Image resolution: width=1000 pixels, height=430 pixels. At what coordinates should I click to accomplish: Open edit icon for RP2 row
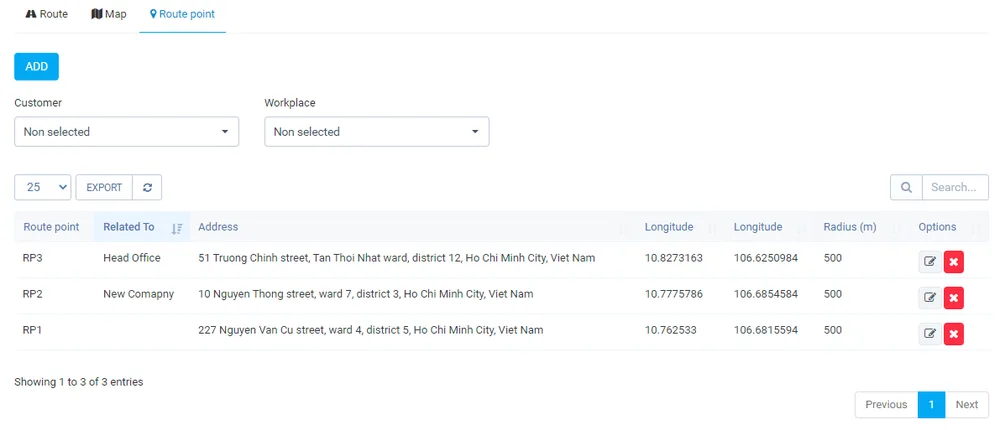point(930,297)
